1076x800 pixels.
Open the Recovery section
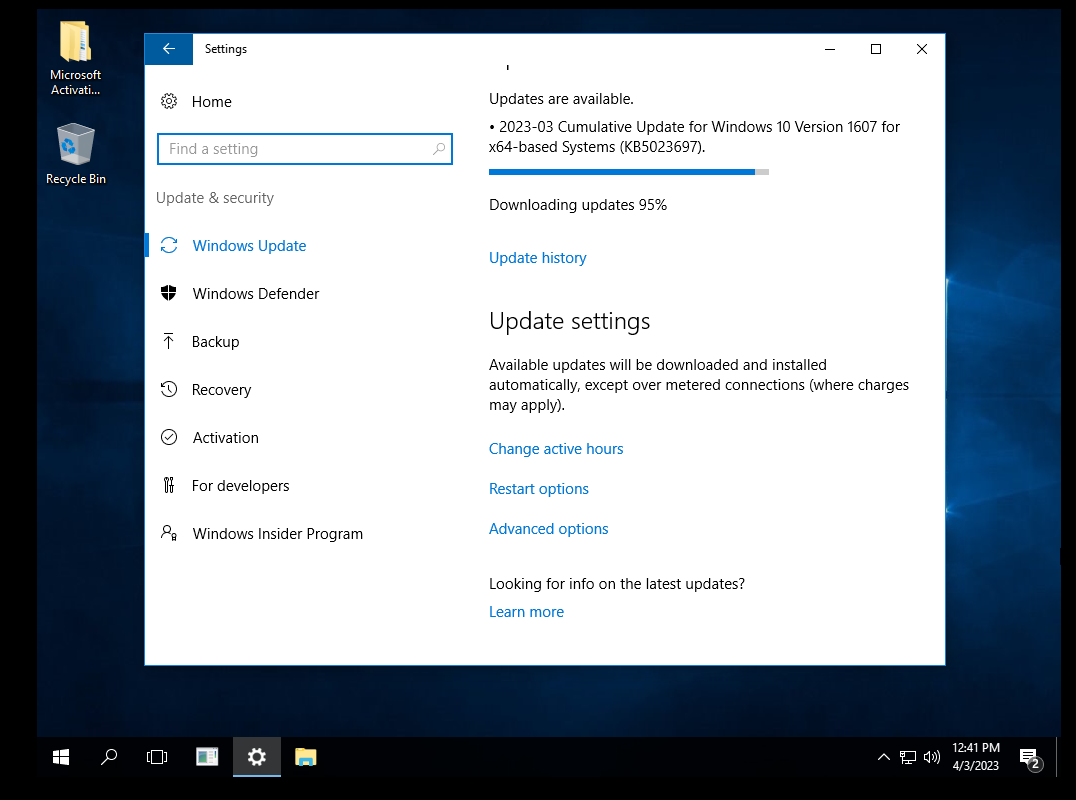point(221,390)
